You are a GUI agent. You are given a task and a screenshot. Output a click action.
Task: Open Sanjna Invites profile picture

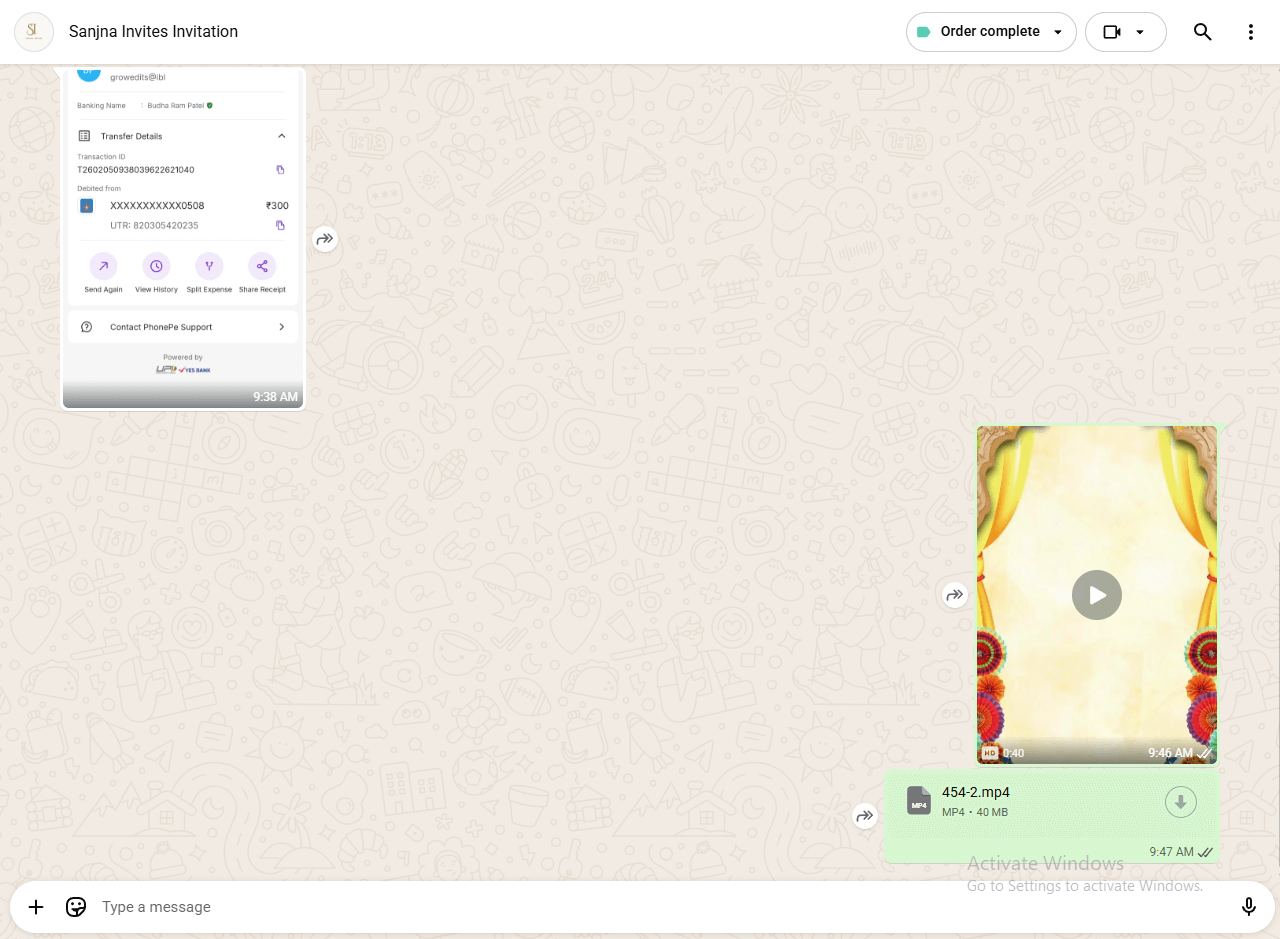point(34,32)
